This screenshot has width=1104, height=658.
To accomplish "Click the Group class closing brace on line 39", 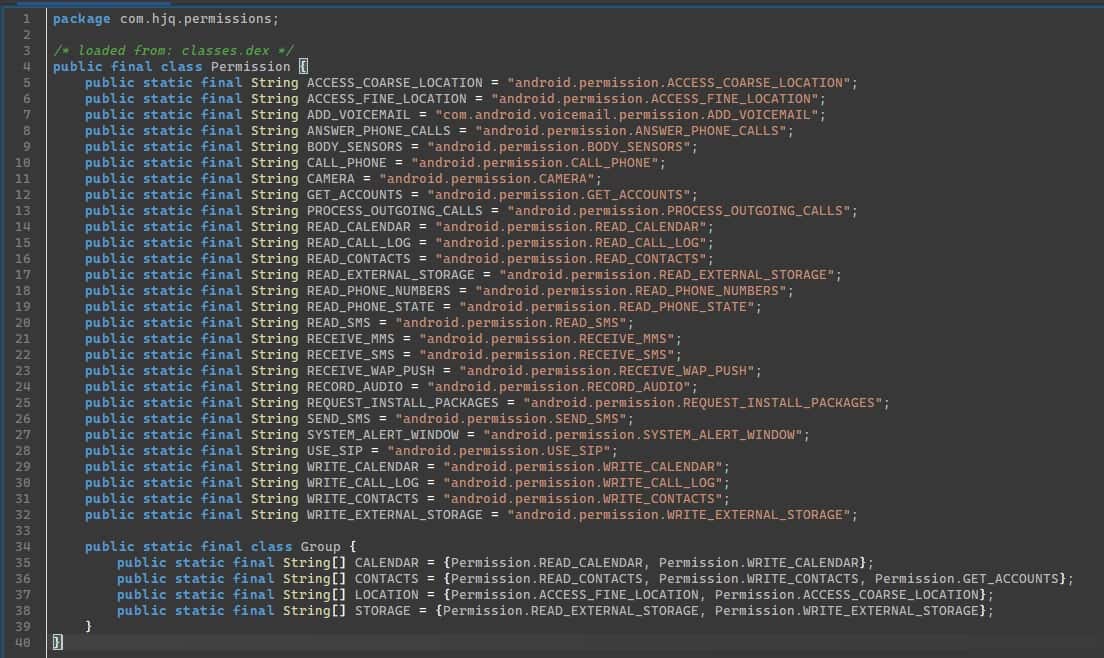I will pos(88,626).
